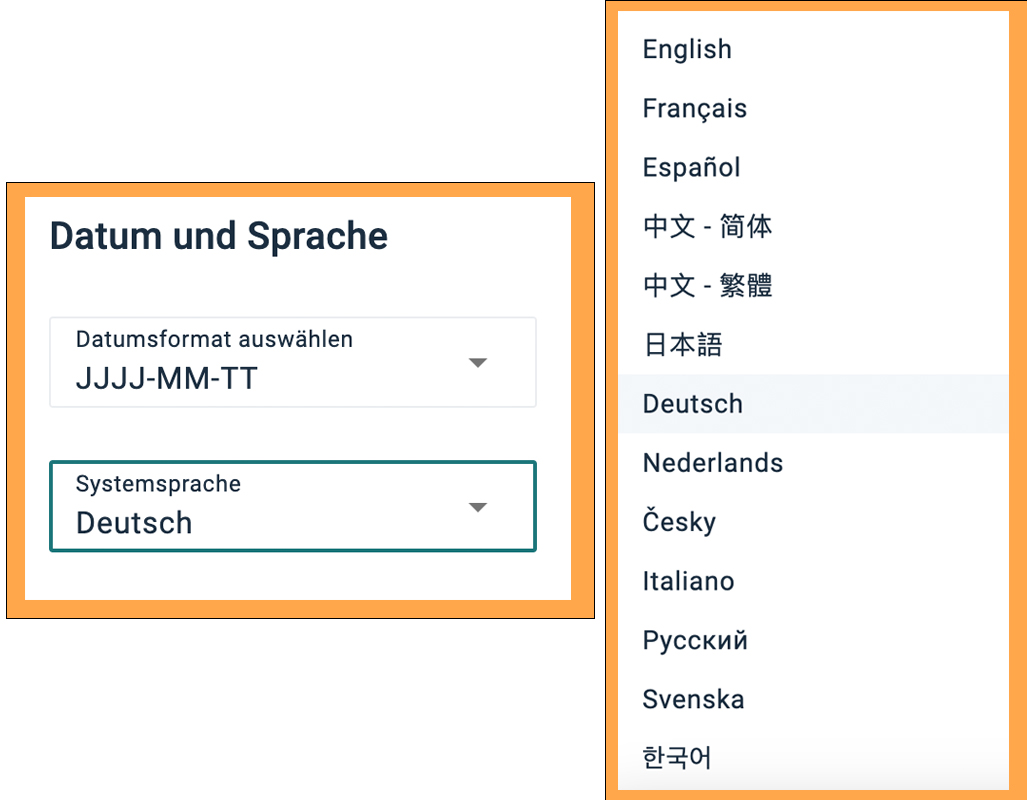This screenshot has width=1027, height=800.
Task: Select Italiano language option
Action: click(x=688, y=581)
